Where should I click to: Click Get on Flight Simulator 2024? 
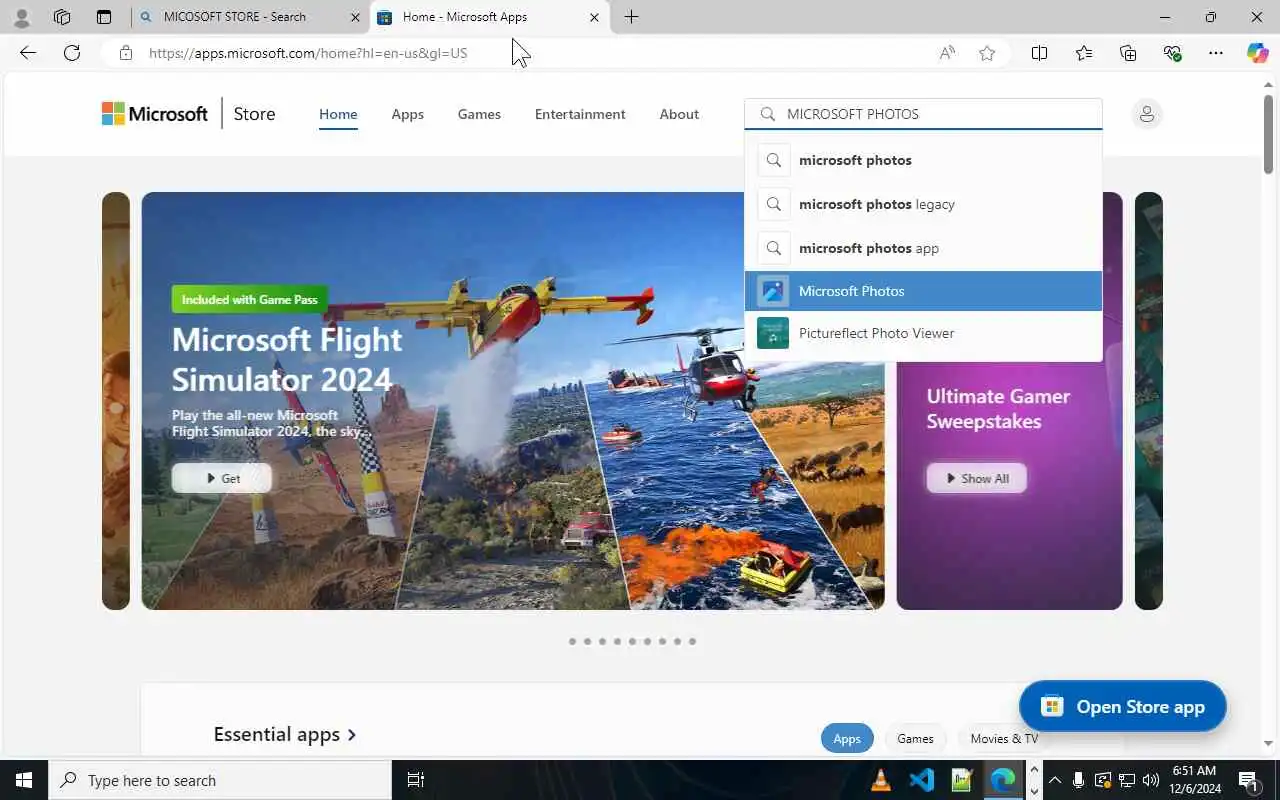[x=222, y=478]
